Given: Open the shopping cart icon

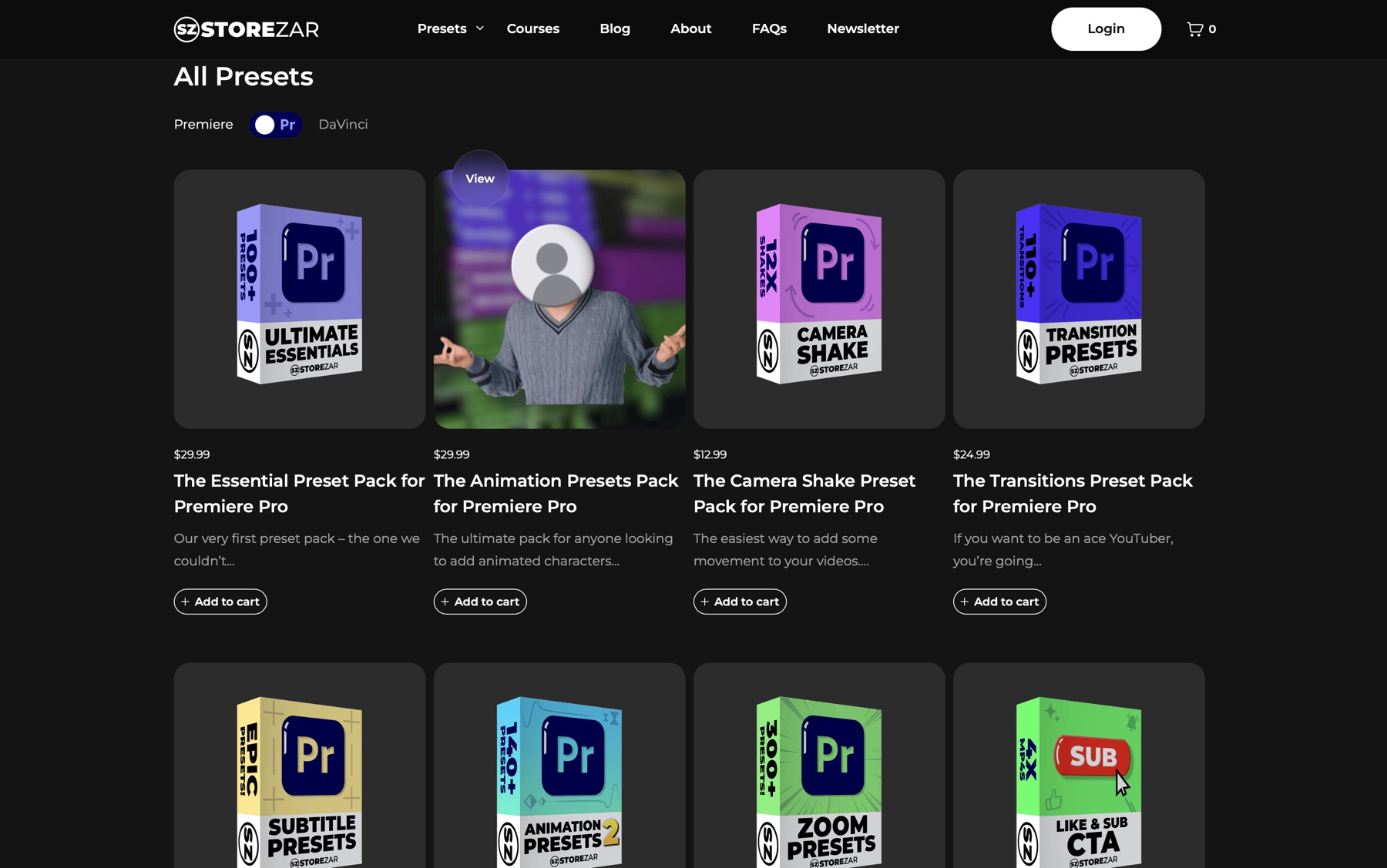Looking at the screenshot, I should click(1194, 29).
